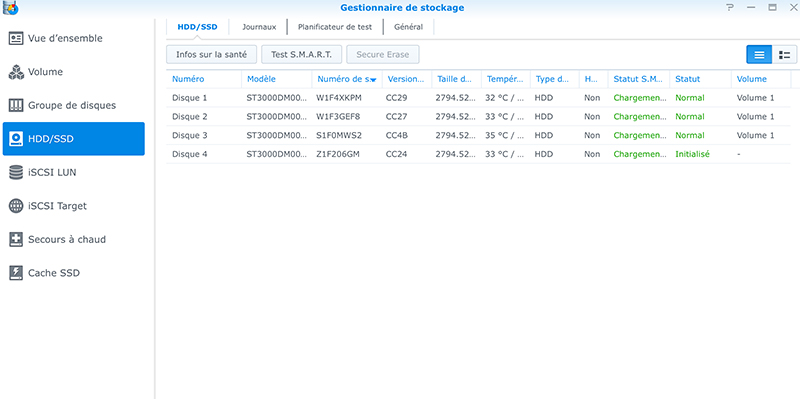This screenshot has width=800, height=399.
Task: Click Infos sur la santé button
Action: [x=211, y=55]
